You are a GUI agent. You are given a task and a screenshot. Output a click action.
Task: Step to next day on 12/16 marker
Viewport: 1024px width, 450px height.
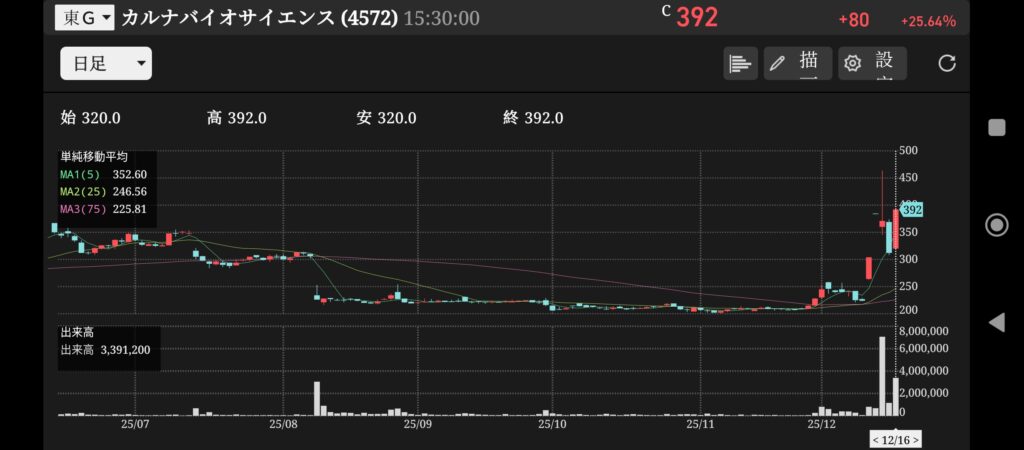click(x=915, y=440)
